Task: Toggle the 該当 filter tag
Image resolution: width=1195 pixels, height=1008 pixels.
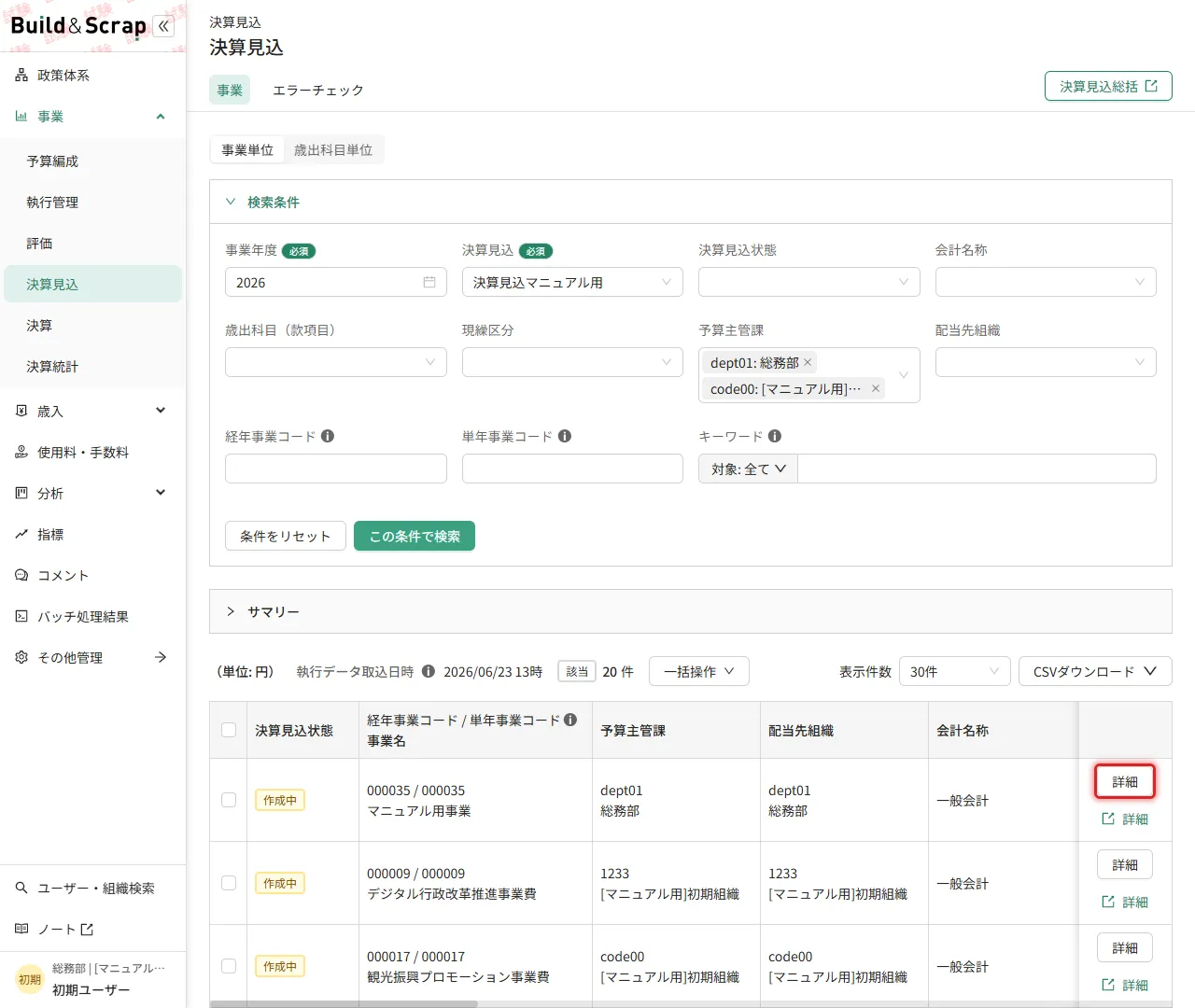Action: coord(577,671)
